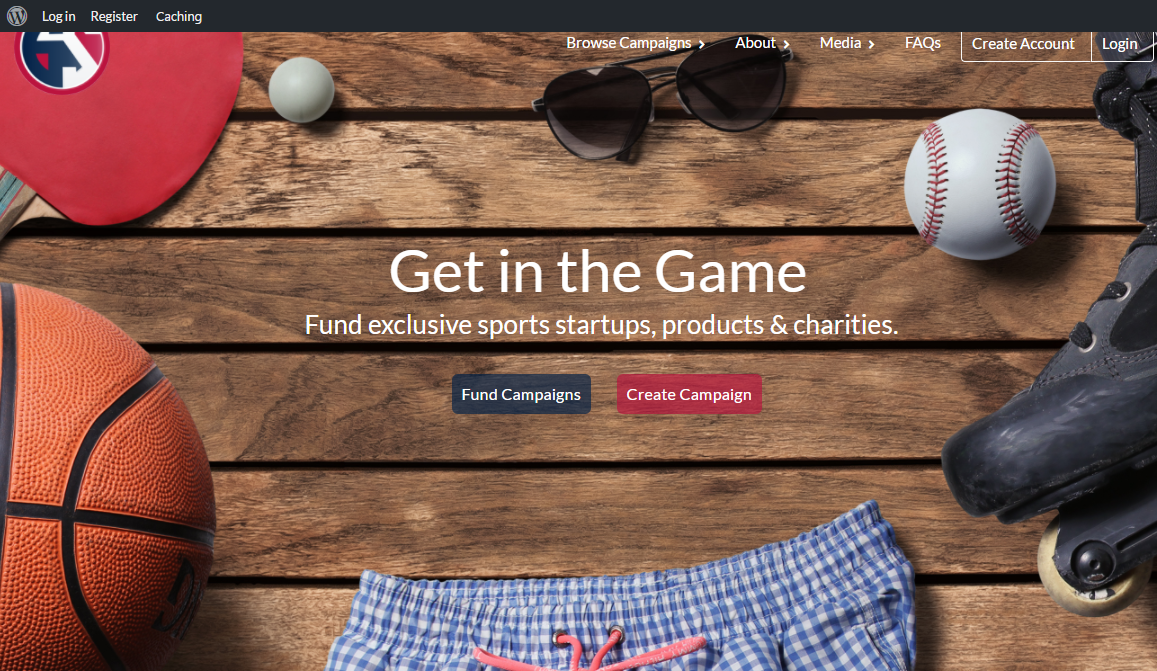
Task: Open the Media menu item
Action: [x=840, y=43]
